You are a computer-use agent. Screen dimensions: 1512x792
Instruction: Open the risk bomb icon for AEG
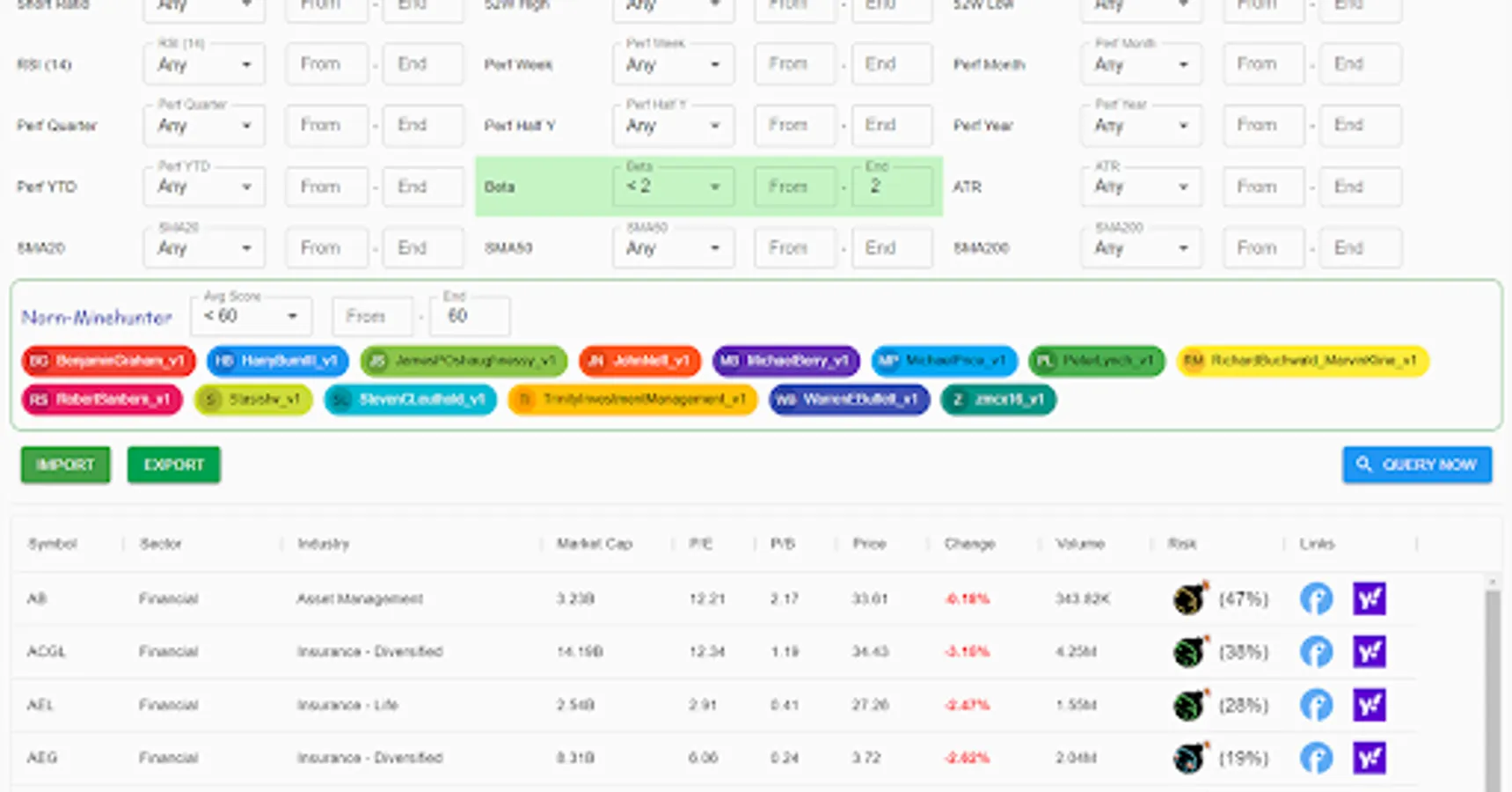[1190, 758]
